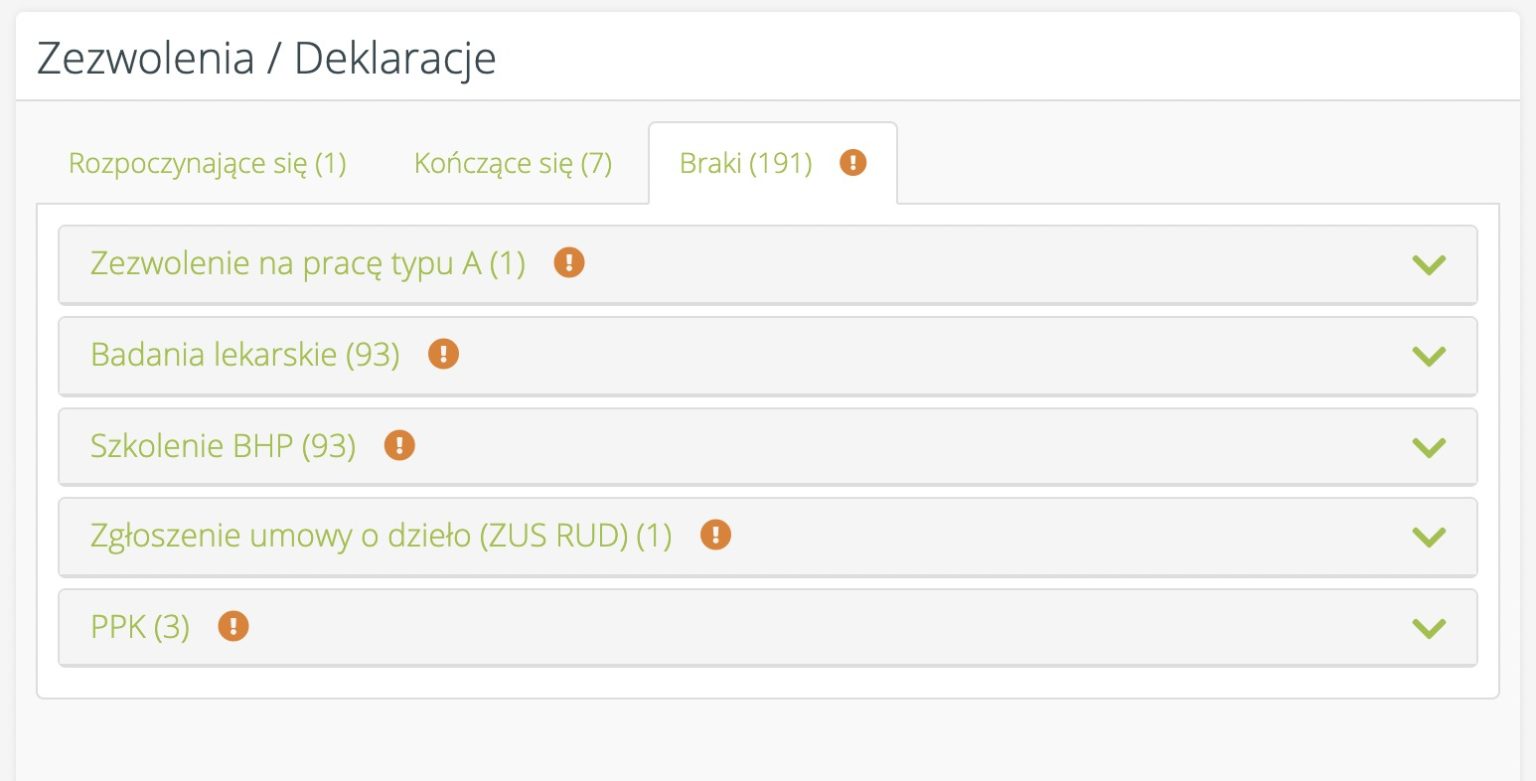Click warning icon next to Badania lekarskie
Image resolution: width=1536 pixels, height=781 pixels.
[443, 354]
